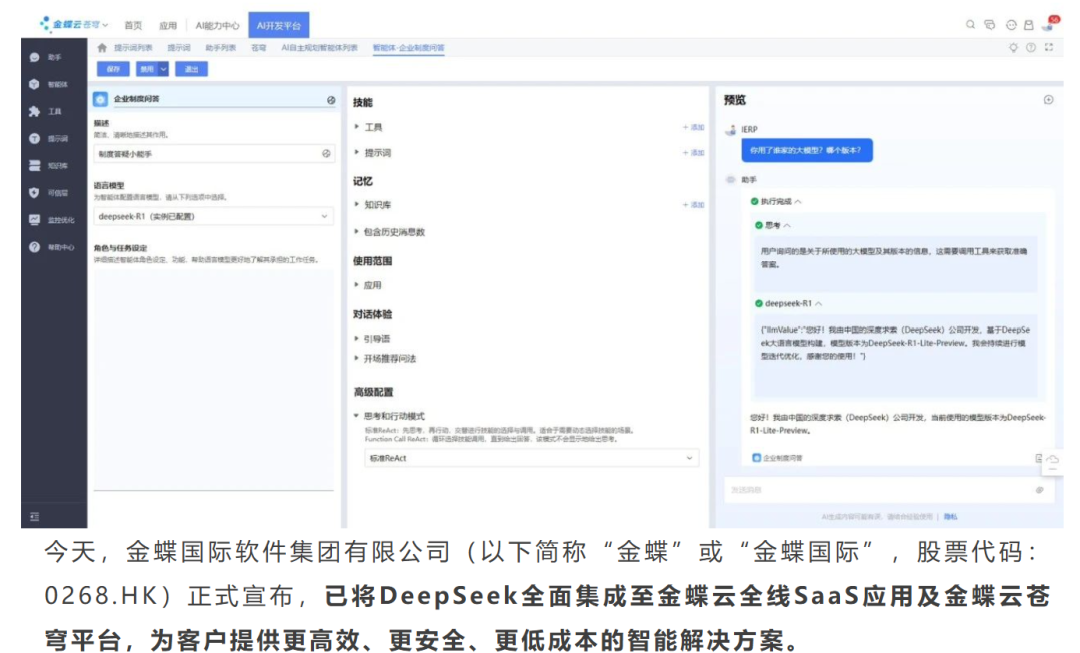Click 添加 link for 工具
Viewport: 1080px width, 653px height.
(694, 127)
